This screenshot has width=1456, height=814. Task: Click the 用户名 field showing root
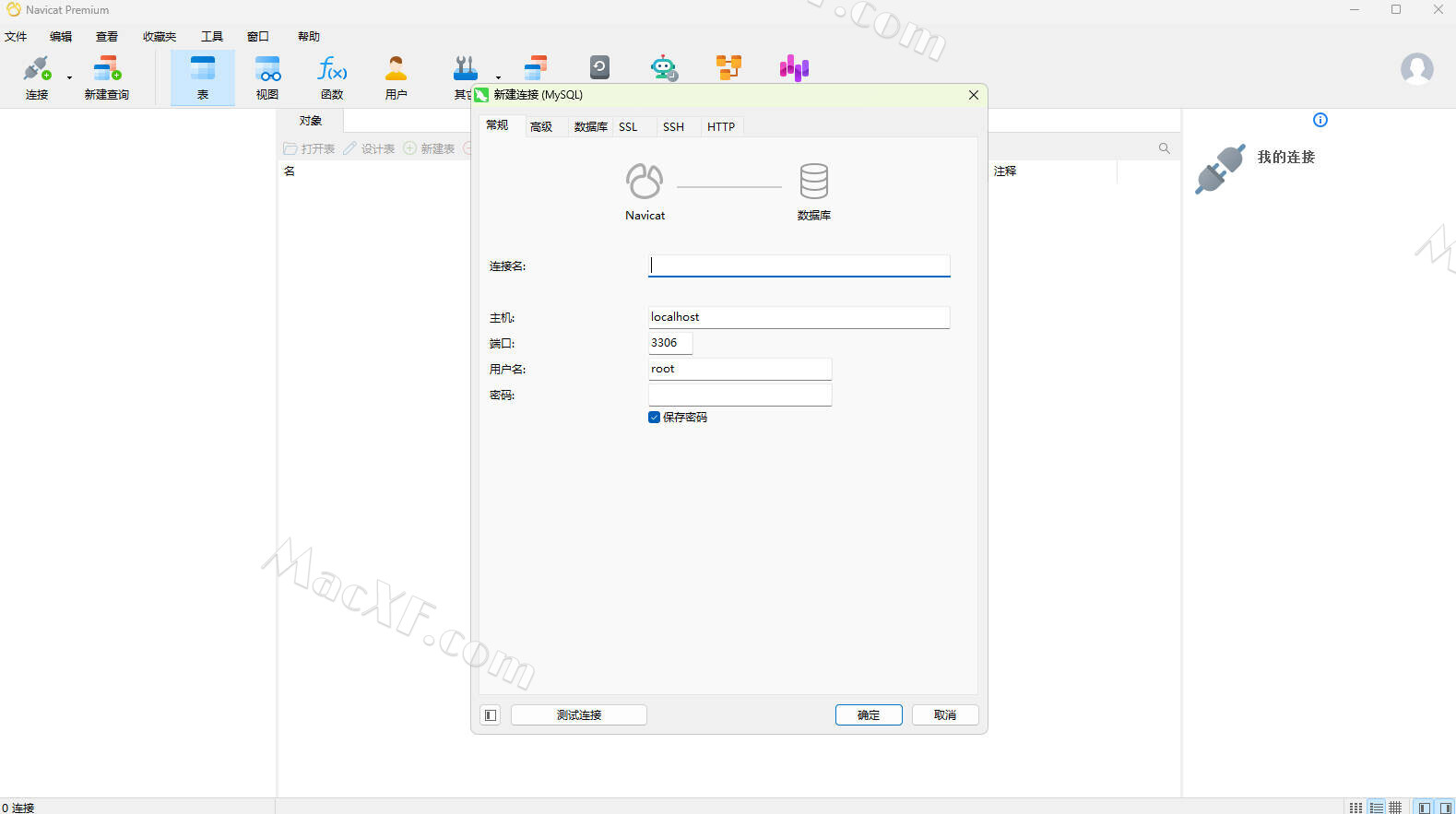740,369
